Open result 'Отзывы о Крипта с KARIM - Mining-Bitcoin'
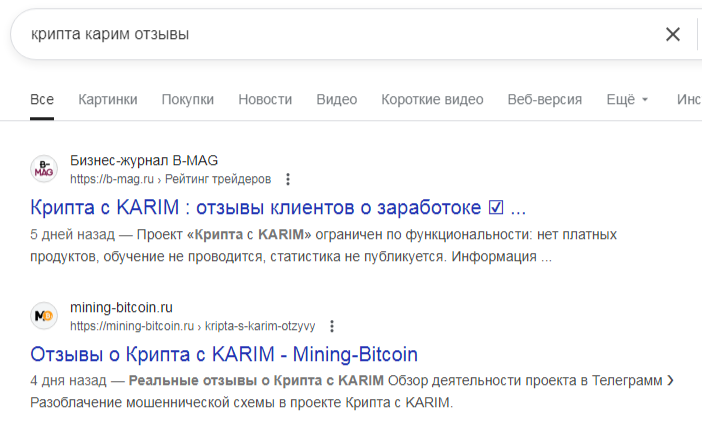 (224, 355)
